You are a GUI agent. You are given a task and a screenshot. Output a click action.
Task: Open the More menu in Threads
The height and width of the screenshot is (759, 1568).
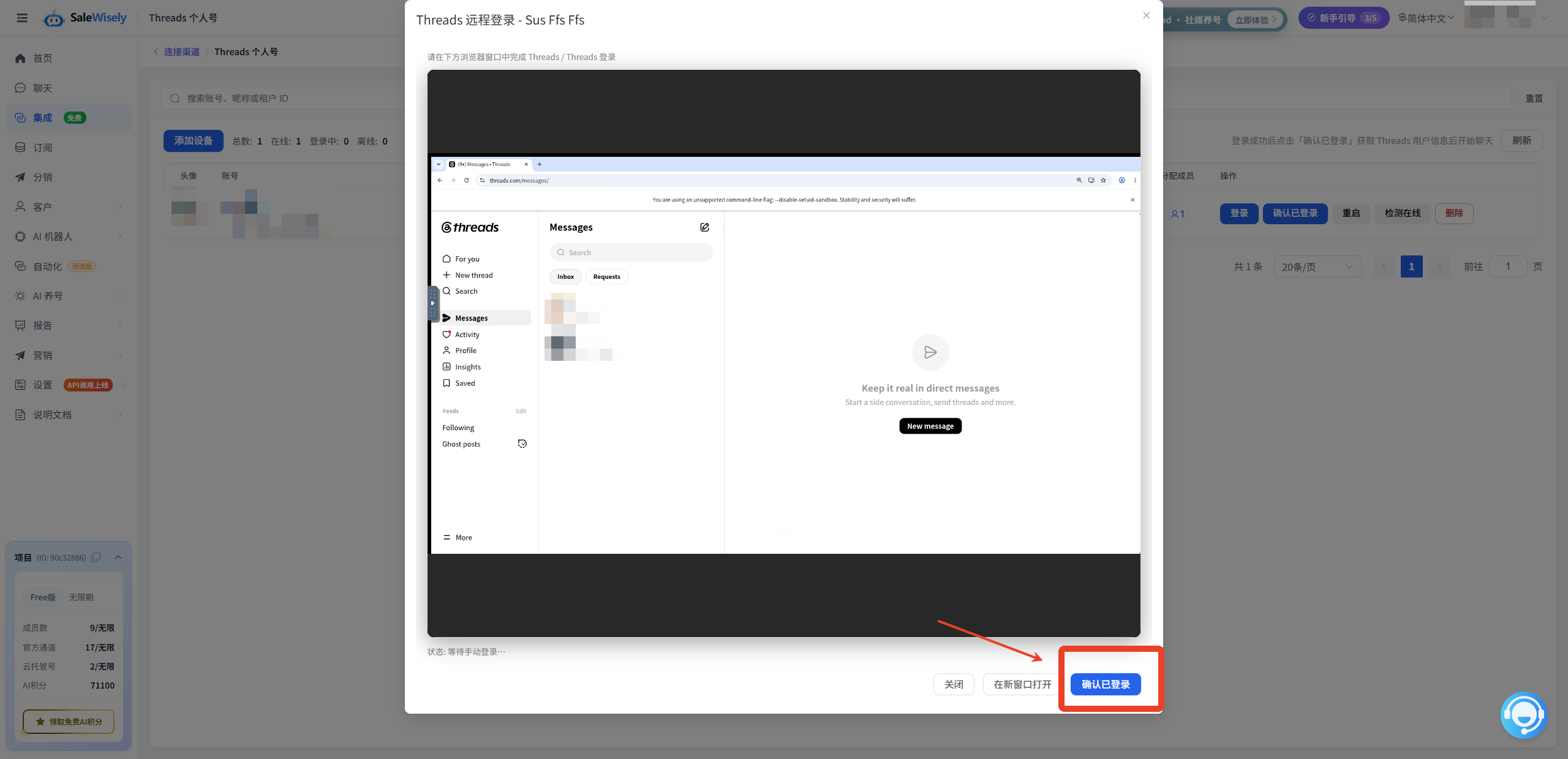[x=457, y=537]
